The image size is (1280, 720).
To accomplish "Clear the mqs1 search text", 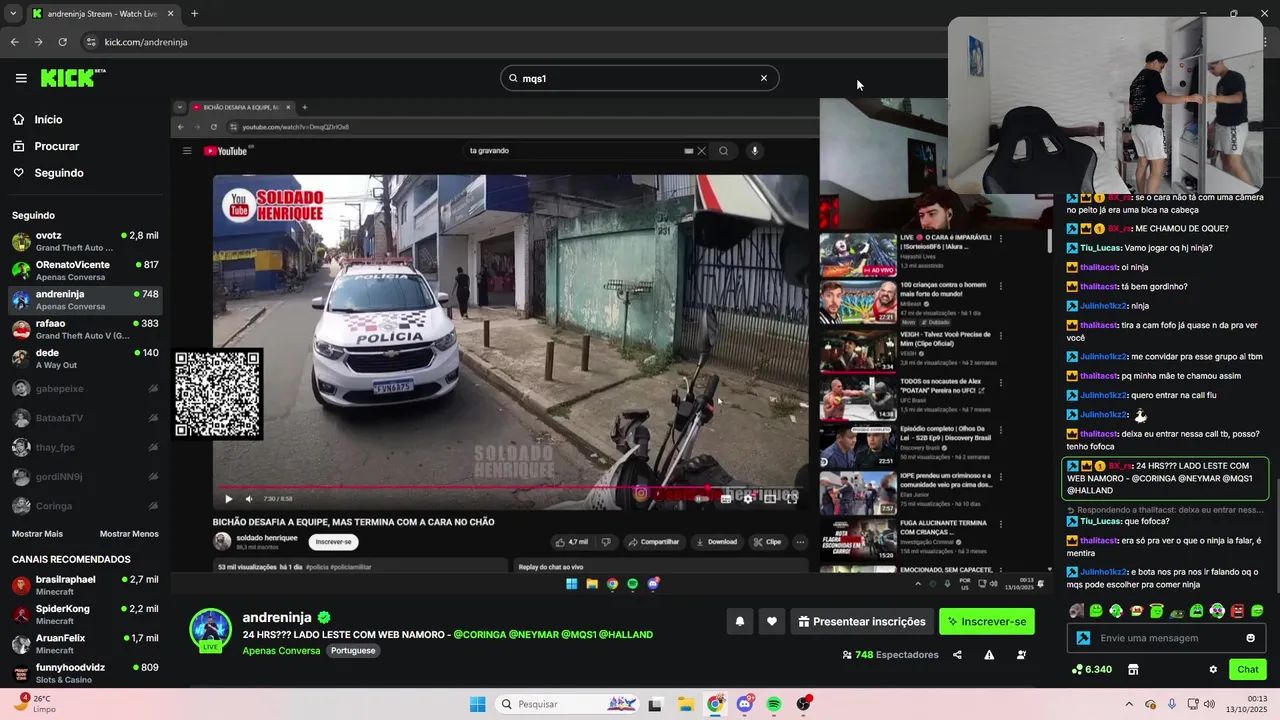I will pos(764,78).
